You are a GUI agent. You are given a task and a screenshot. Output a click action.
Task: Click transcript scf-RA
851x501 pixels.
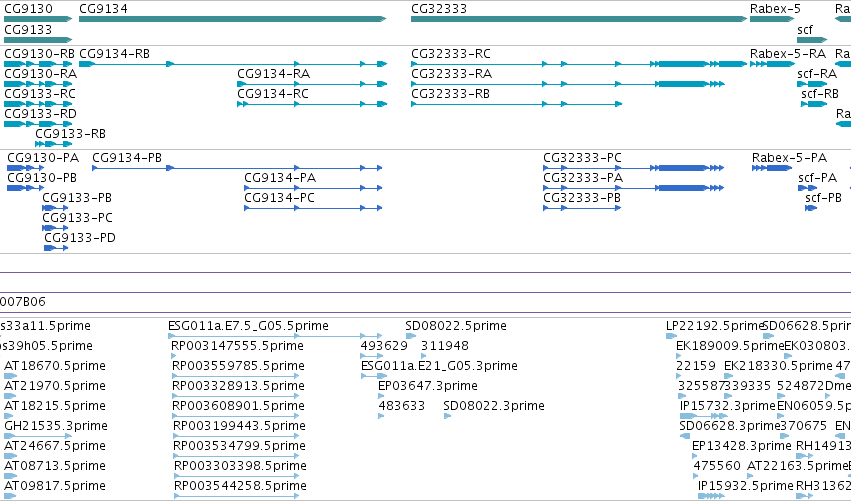coord(817,74)
